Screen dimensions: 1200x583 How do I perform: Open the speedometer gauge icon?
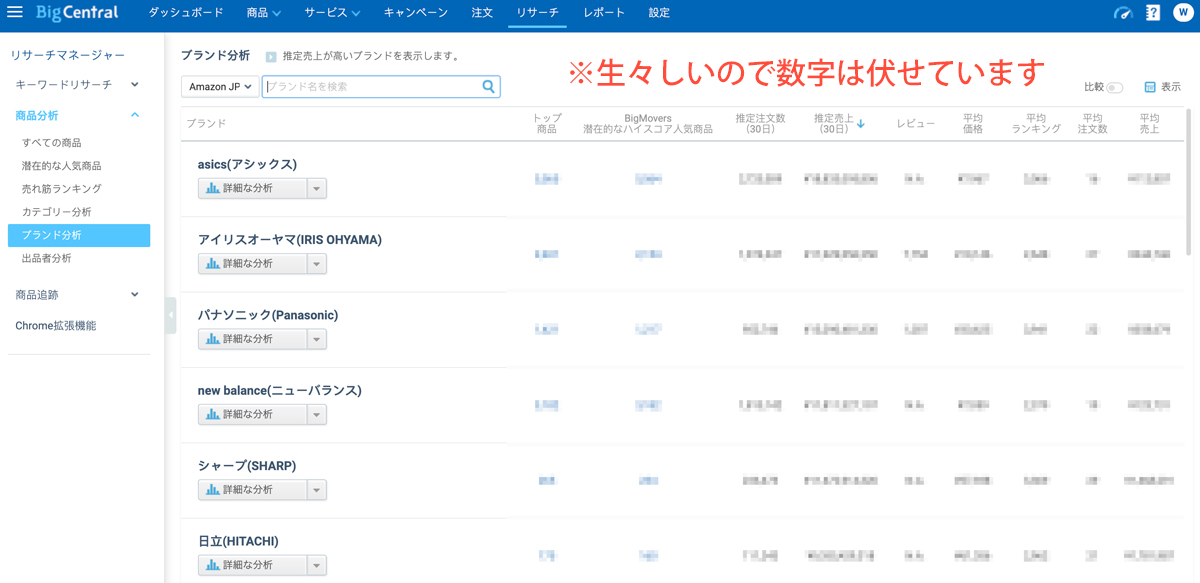pos(1123,13)
